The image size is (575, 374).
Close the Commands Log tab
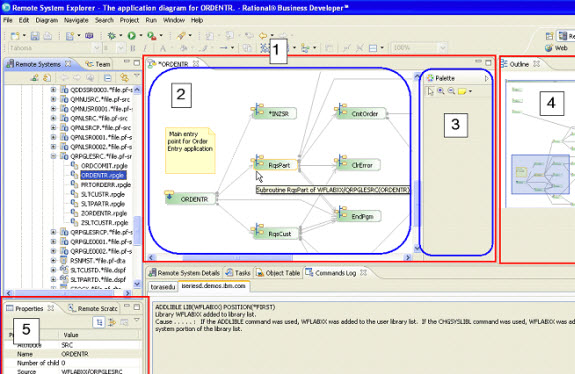[x=363, y=272]
